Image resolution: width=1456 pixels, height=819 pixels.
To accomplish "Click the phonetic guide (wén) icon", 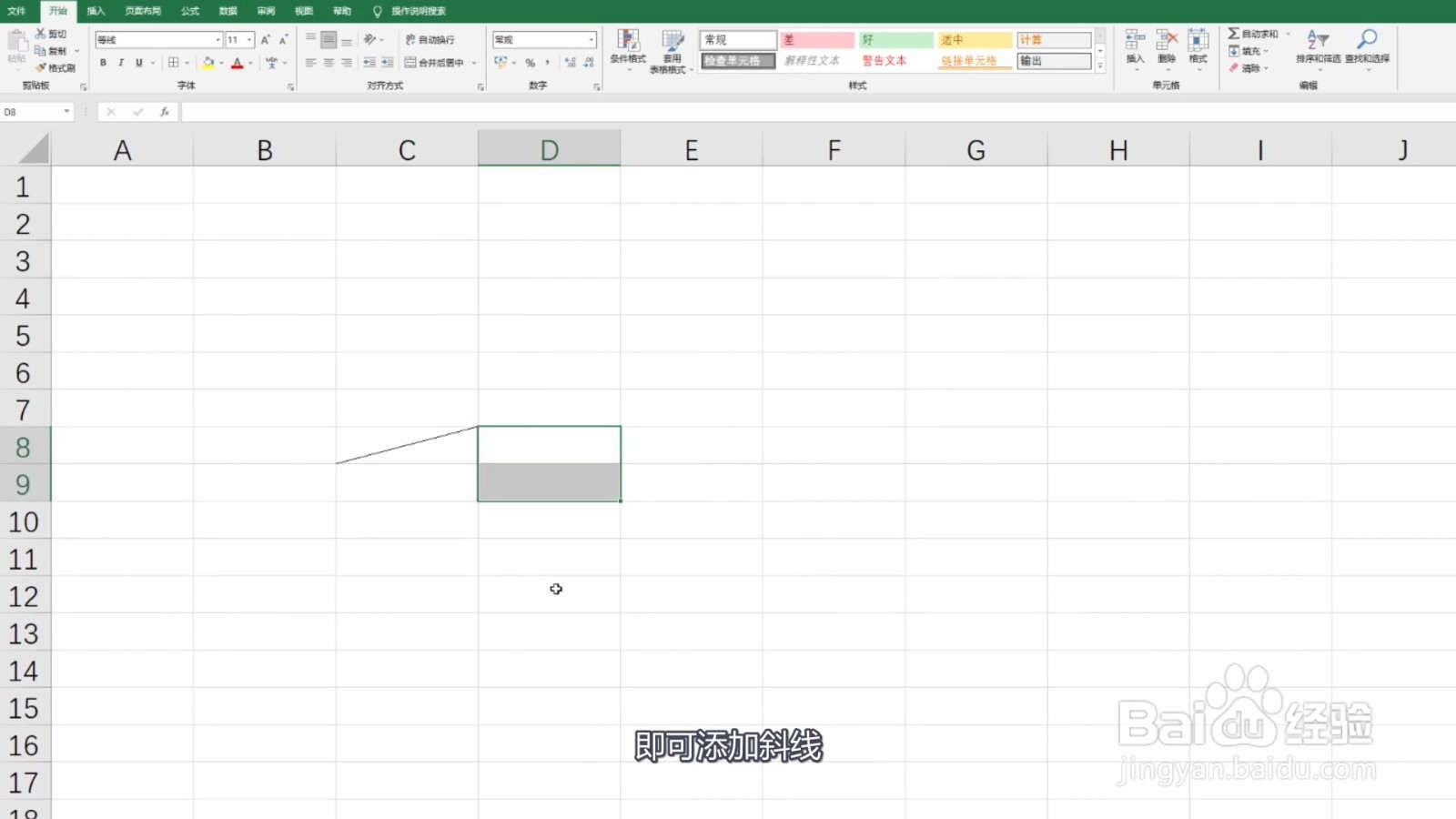I will (271, 63).
